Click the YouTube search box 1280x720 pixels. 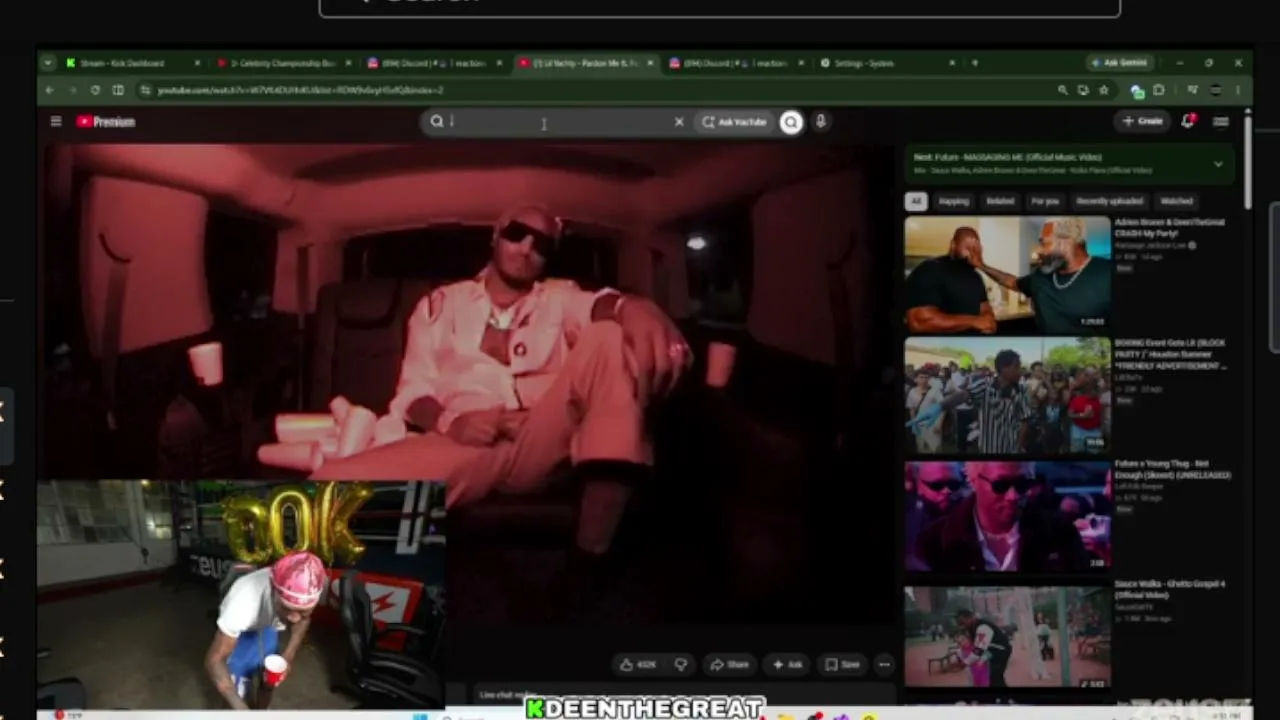coord(558,122)
